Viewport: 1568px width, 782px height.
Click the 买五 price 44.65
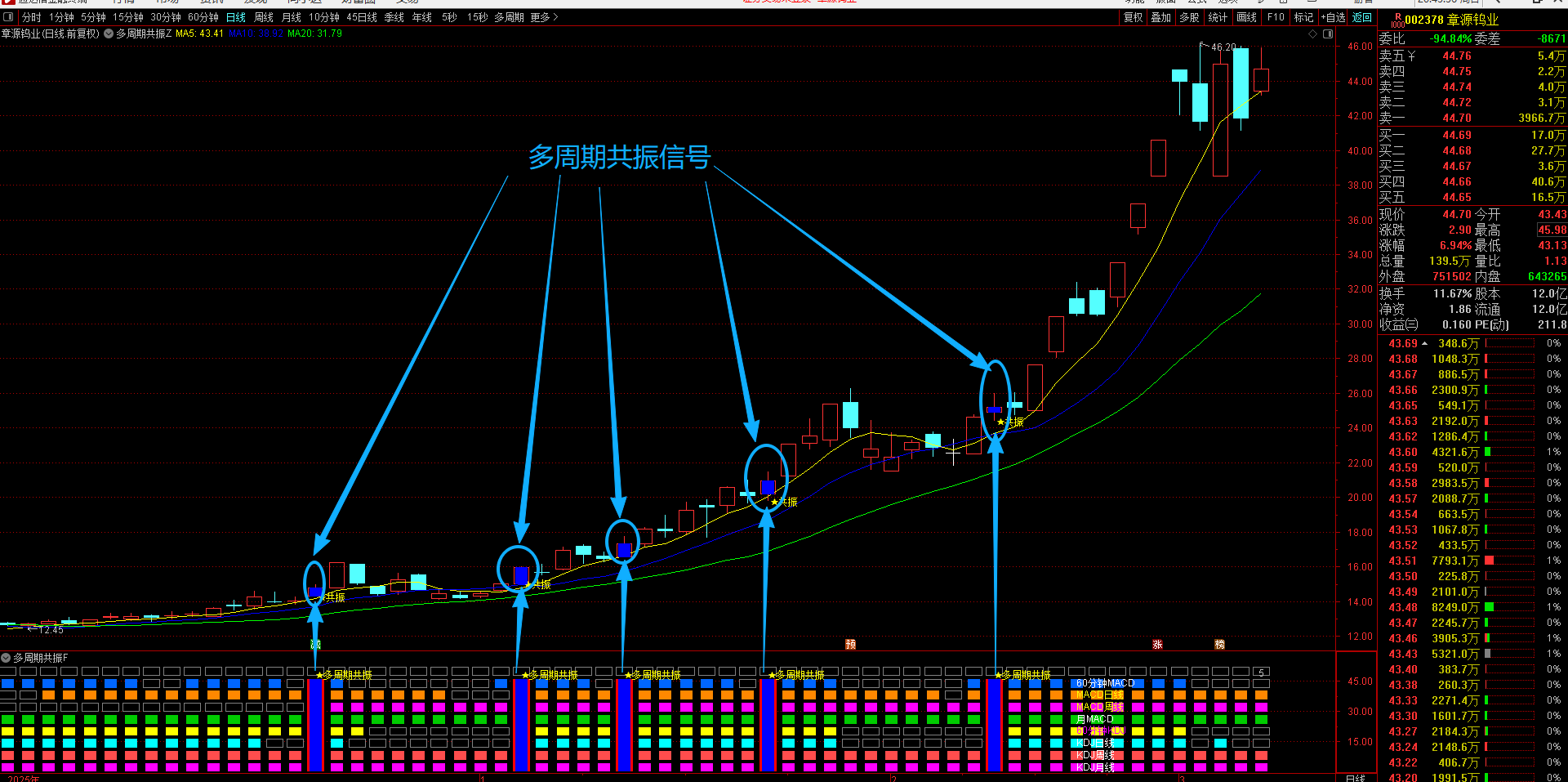tap(1457, 198)
